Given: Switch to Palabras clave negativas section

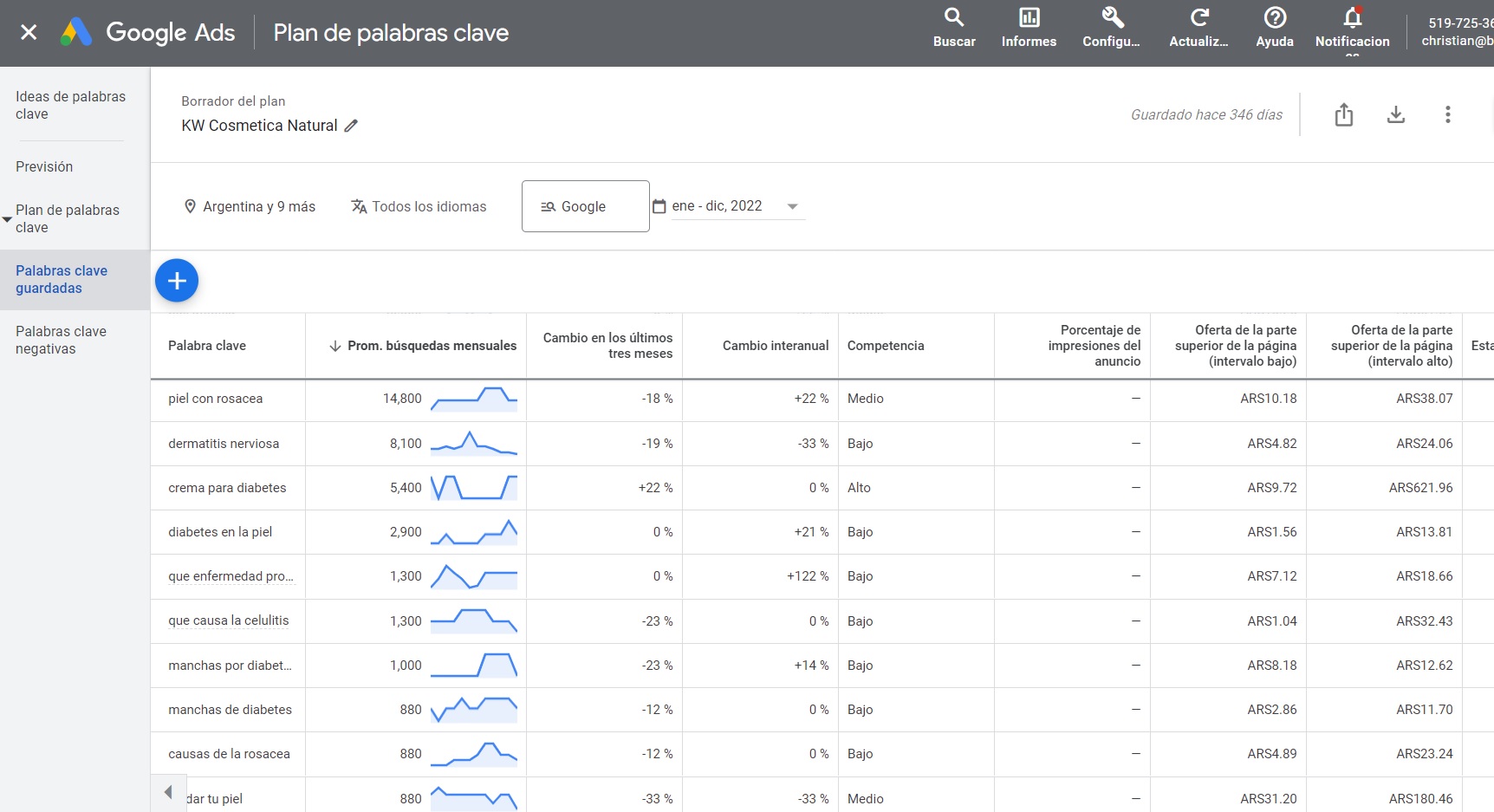Looking at the screenshot, I should coord(62,340).
